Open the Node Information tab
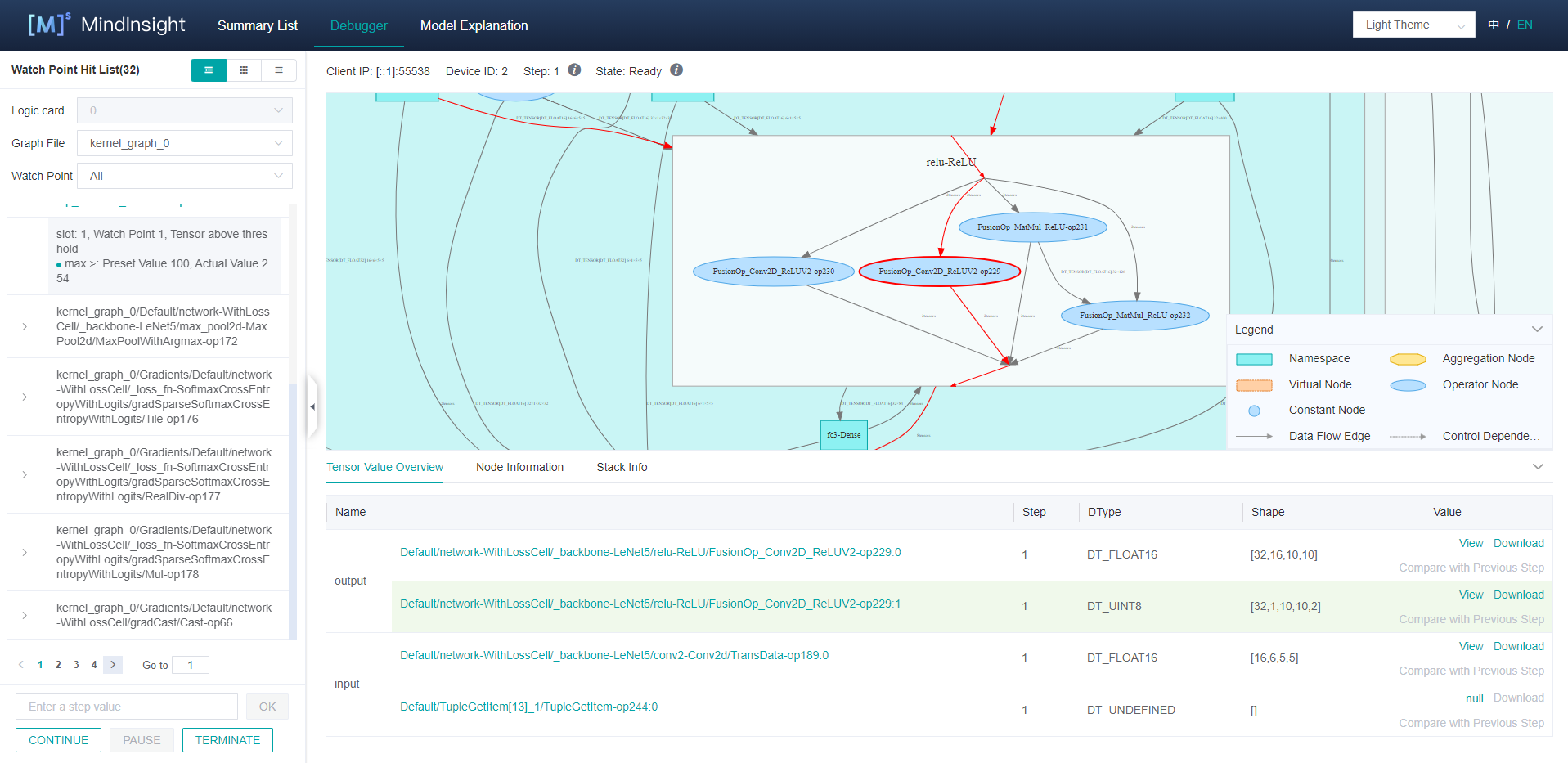This screenshot has height=763, width=1568. (x=519, y=467)
